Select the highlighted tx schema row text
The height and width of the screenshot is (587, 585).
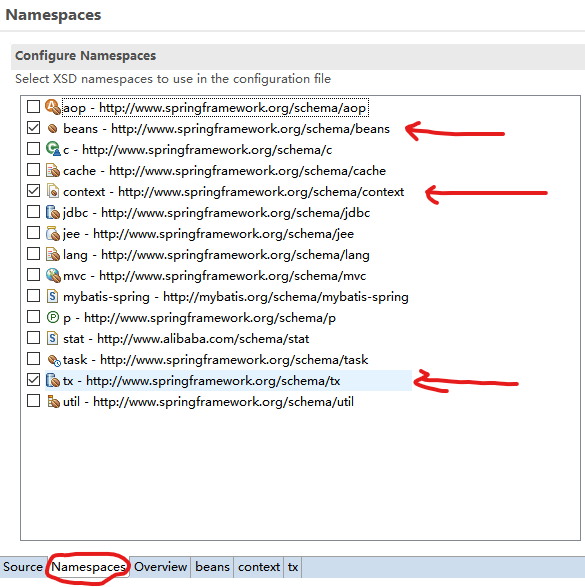tap(201, 381)
